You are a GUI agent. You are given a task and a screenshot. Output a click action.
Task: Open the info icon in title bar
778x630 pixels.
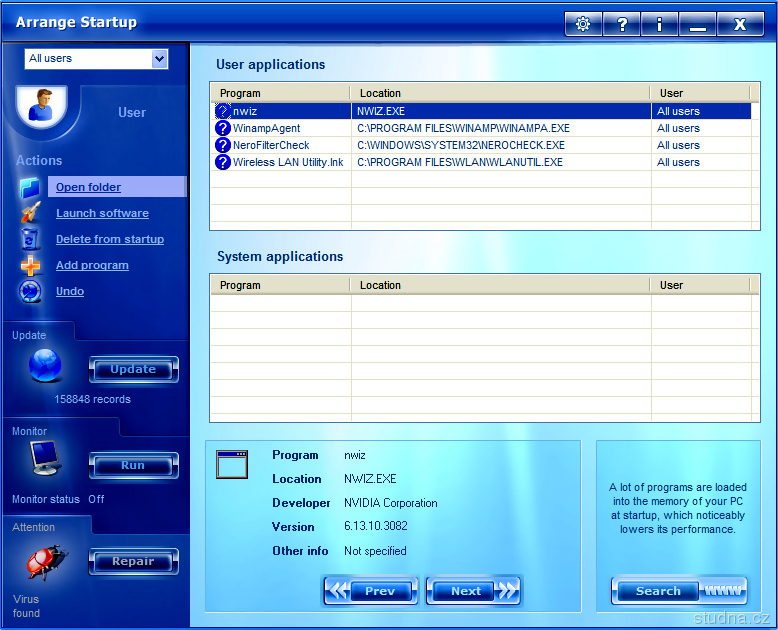pyautogui.click(x=659, y=24)
